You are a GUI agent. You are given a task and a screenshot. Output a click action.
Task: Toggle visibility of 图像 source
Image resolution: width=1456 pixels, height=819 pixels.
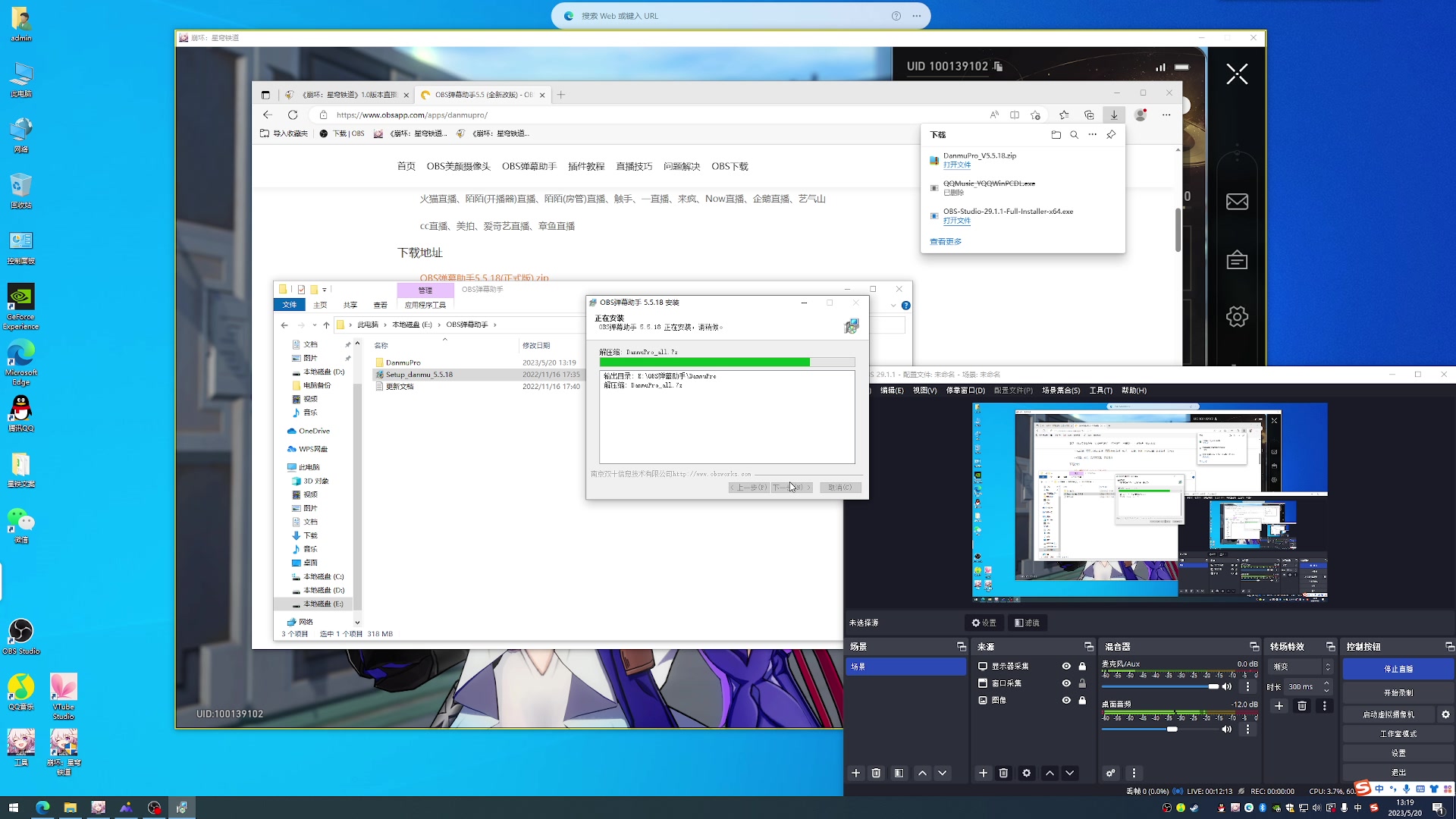[x=1066, y=700]
